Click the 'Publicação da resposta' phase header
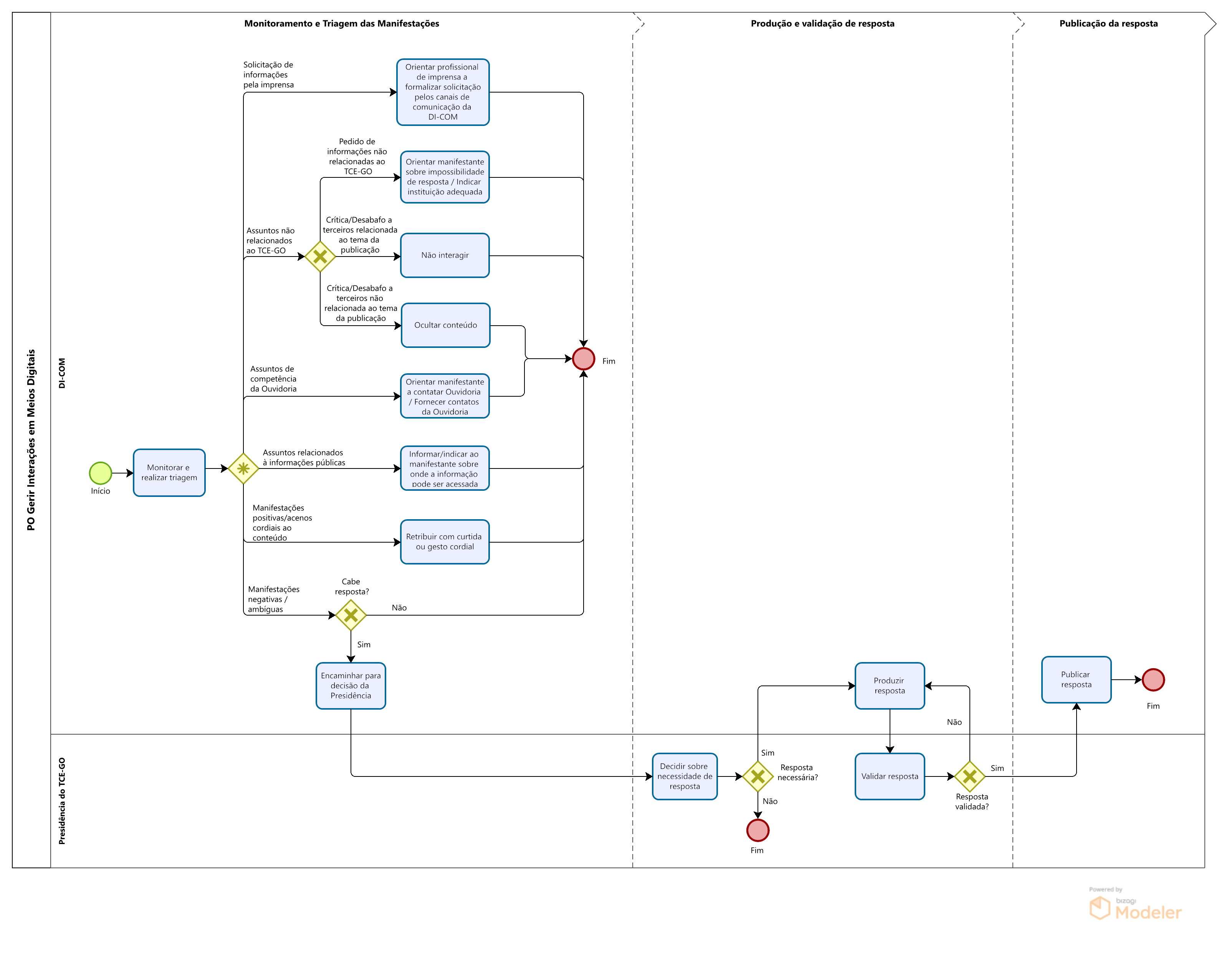This screenshot has height=980, width=1224. point(1108,23)
